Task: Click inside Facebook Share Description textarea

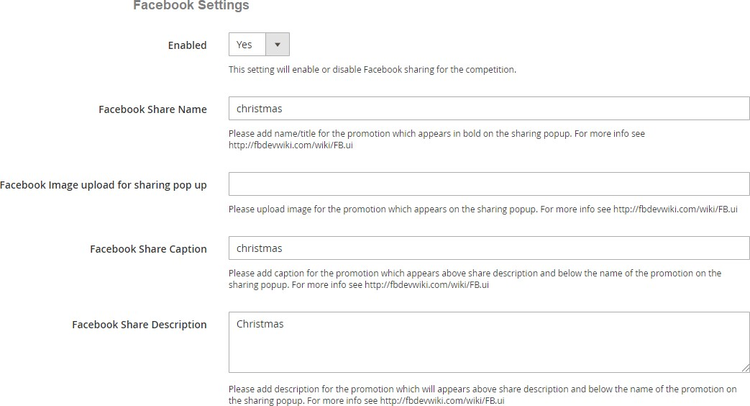Action: pos(489,343)
